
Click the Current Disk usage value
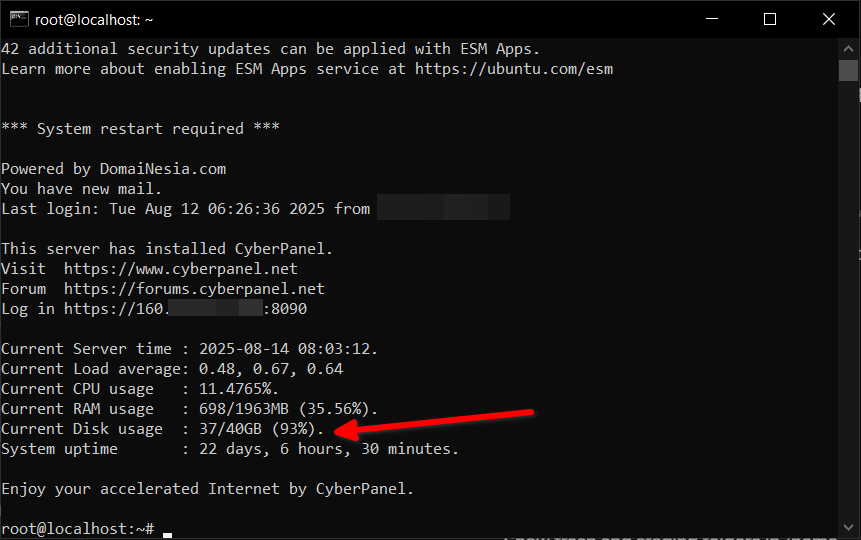[262, 429]
